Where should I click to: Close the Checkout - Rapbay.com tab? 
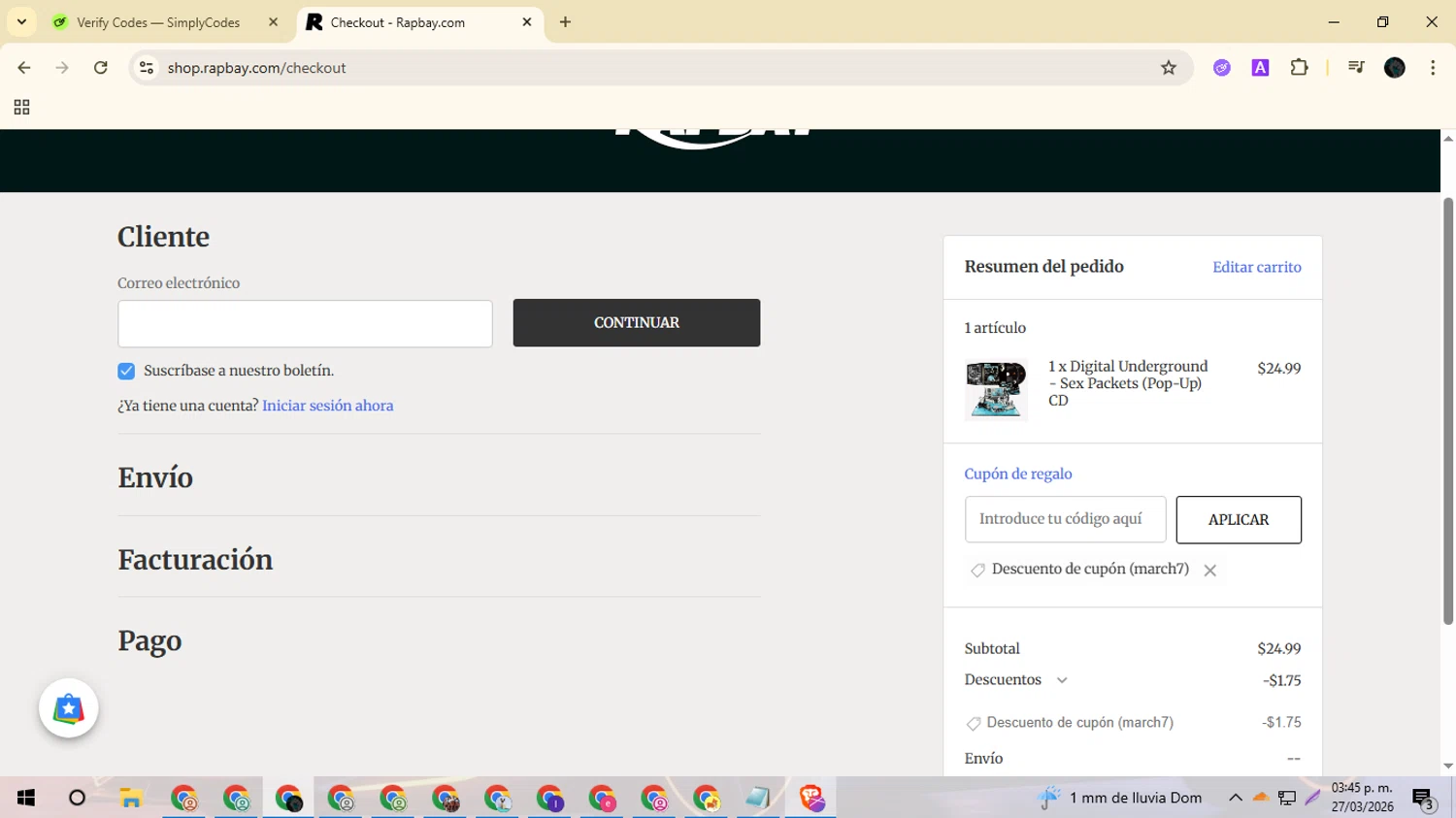(527, 22)
